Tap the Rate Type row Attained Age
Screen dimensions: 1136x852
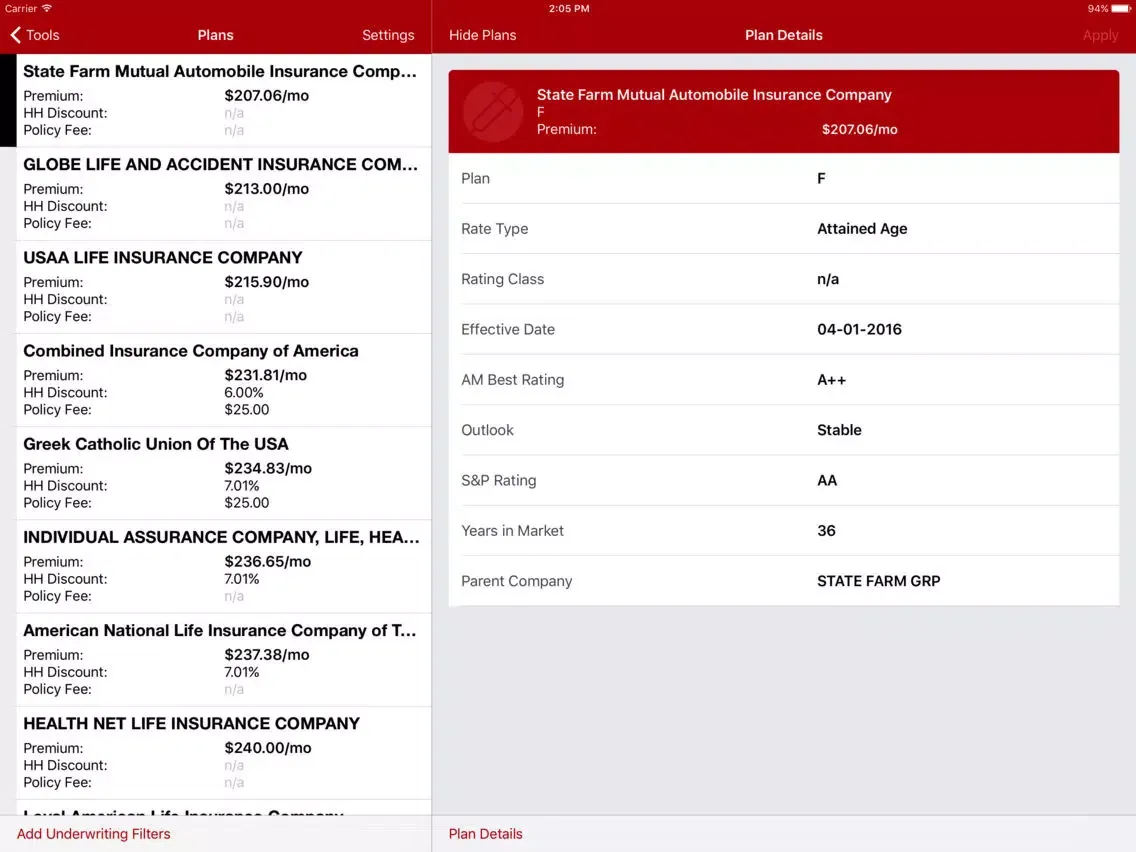click(784, 229)
